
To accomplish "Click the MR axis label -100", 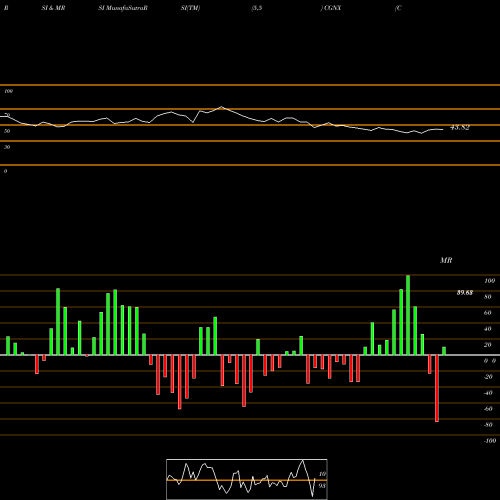I will tap(490, 441).
